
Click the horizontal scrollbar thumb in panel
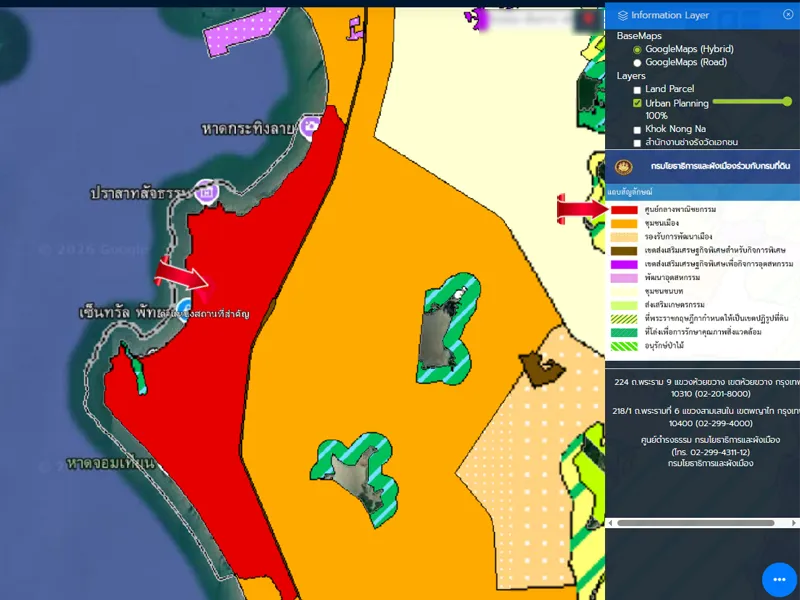point(695,523)
